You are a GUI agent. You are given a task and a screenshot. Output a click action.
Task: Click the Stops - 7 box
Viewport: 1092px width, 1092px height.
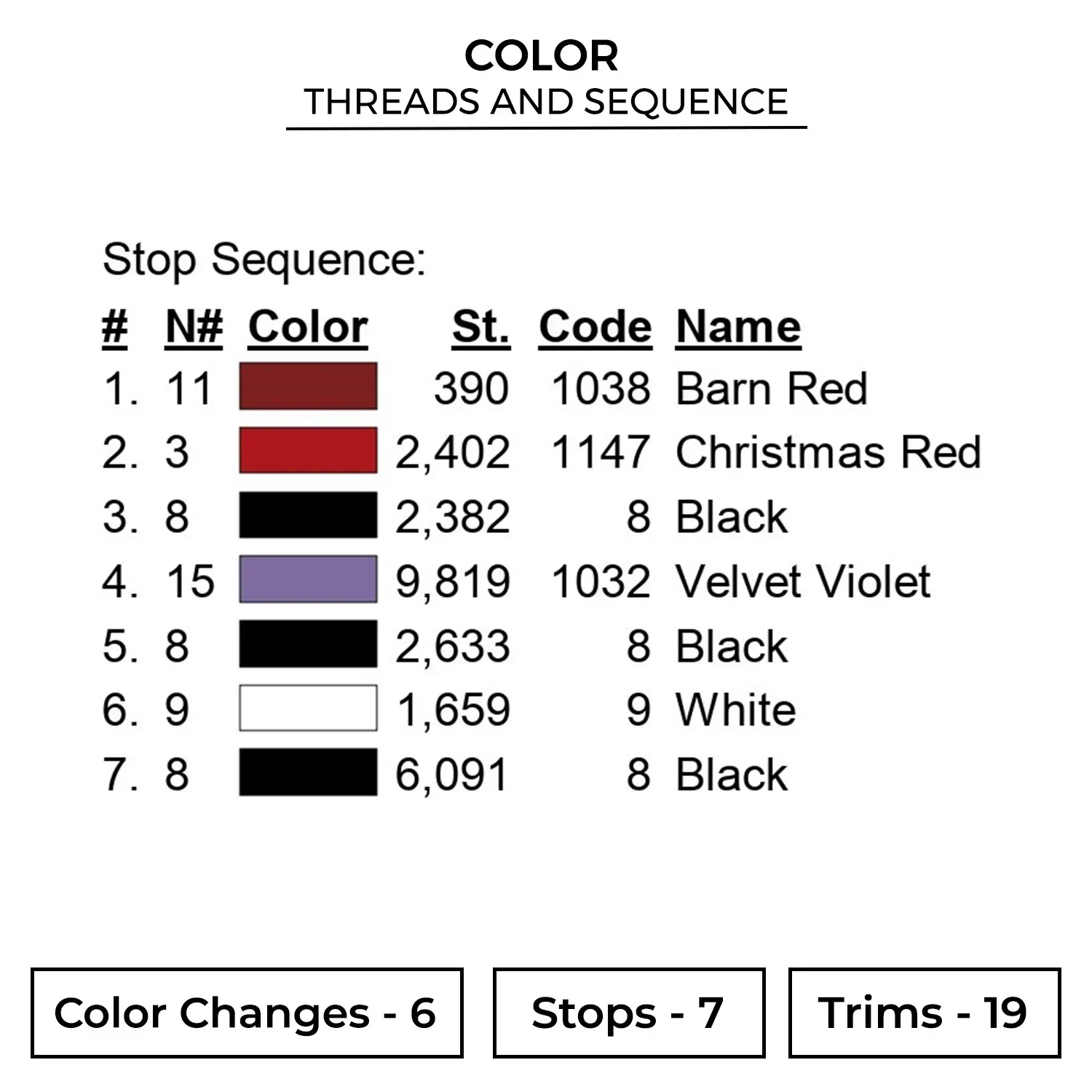[x=628, y=1013]
